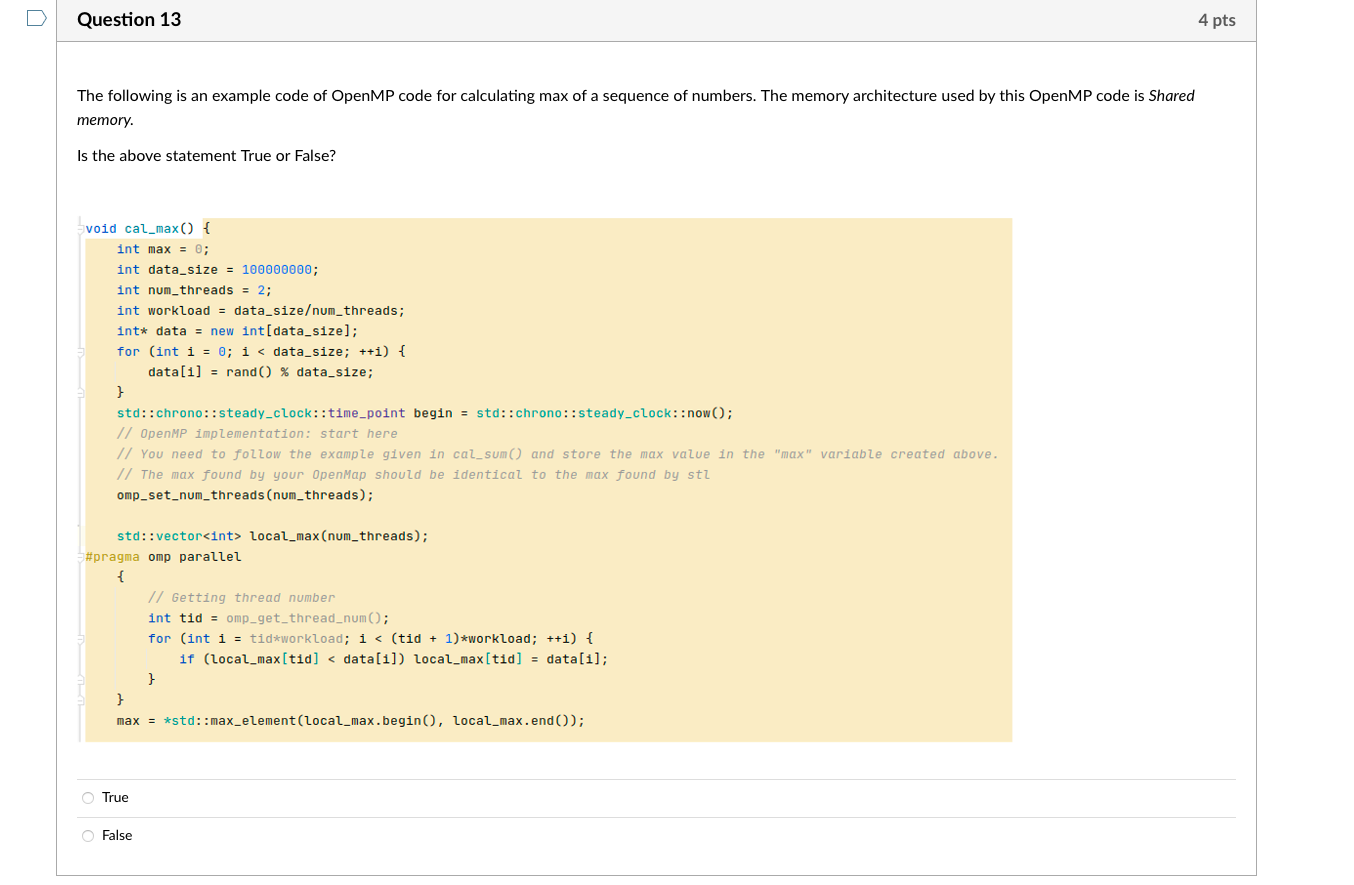The height and width of the screenshot is (885, 1354).
Task: Click the gutter fold marker at the data[i] loop
Action: tap(82, 351)
